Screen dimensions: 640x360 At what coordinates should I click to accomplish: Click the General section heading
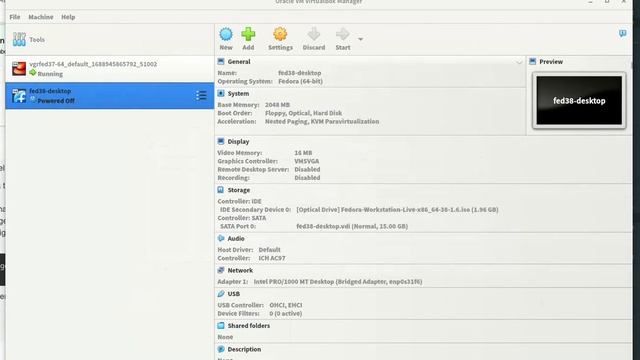(239, 62)
